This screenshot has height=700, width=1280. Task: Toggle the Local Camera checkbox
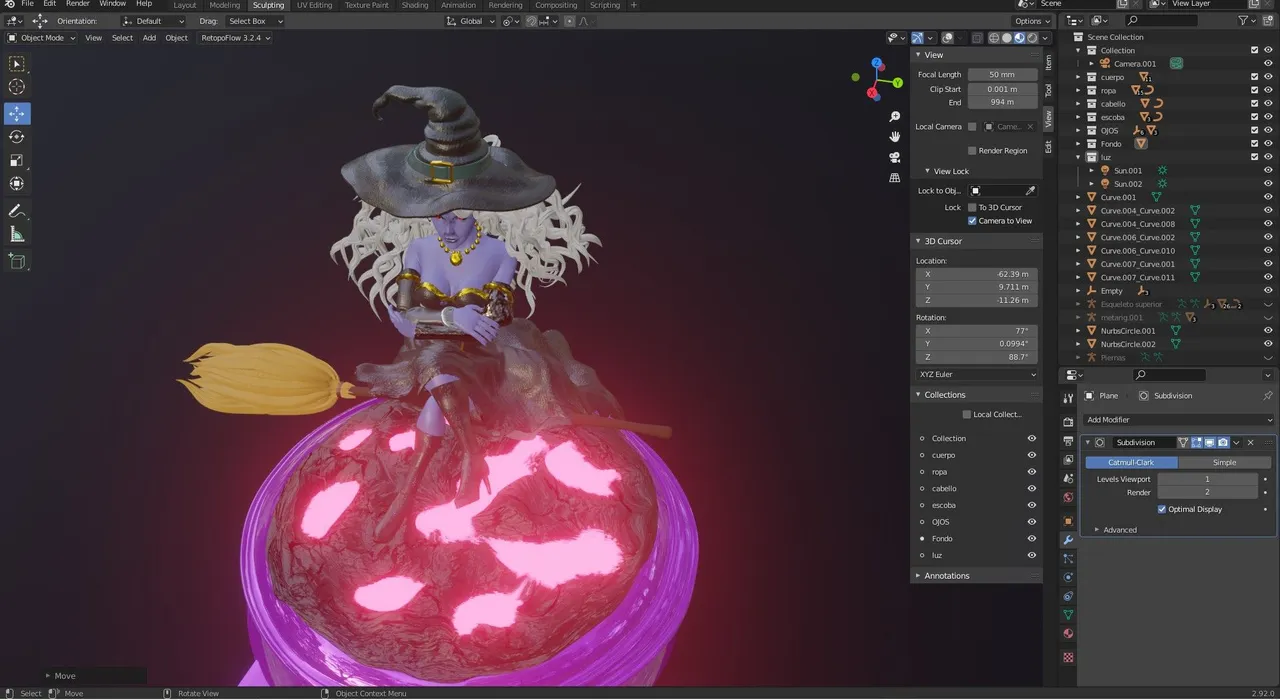[972, 127]
